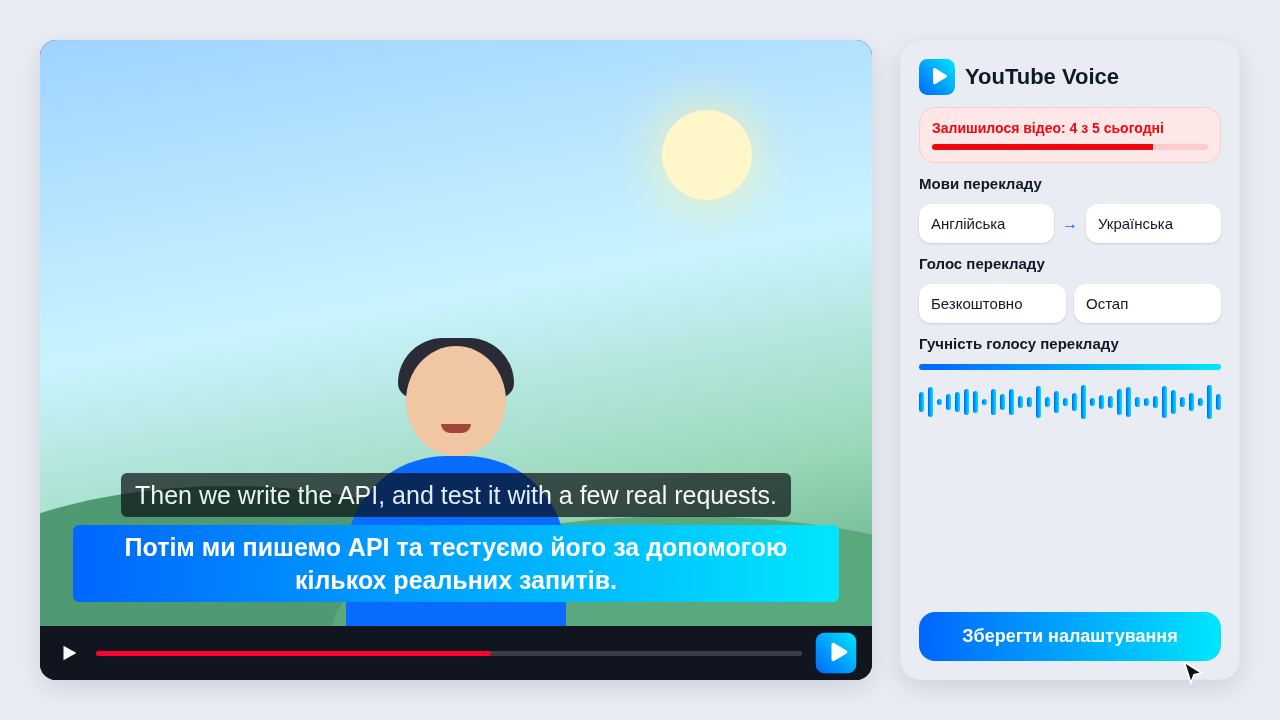Image resolution: width=1280 pixels, height=720 pixels.
Task: Click the 'YouTube Voice' title text
Action: click(x=1042, y=77)
